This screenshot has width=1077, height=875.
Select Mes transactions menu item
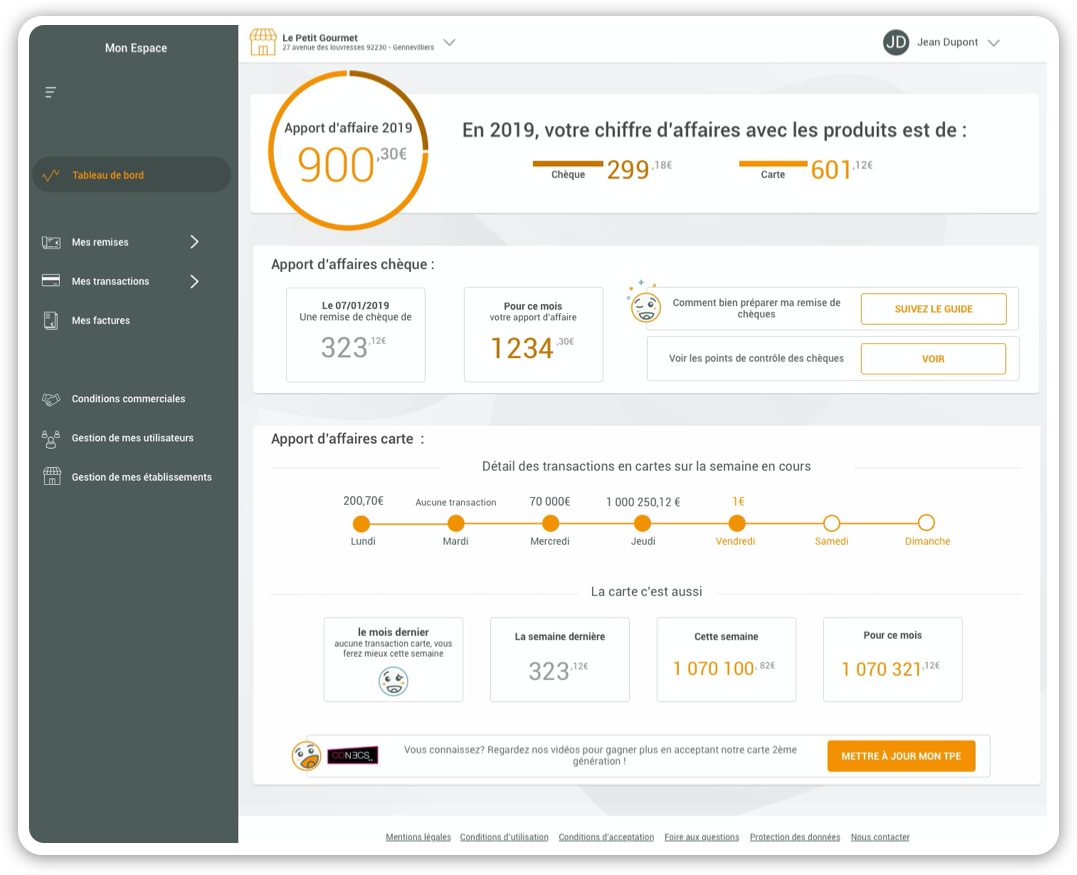(x=110, y=281)
